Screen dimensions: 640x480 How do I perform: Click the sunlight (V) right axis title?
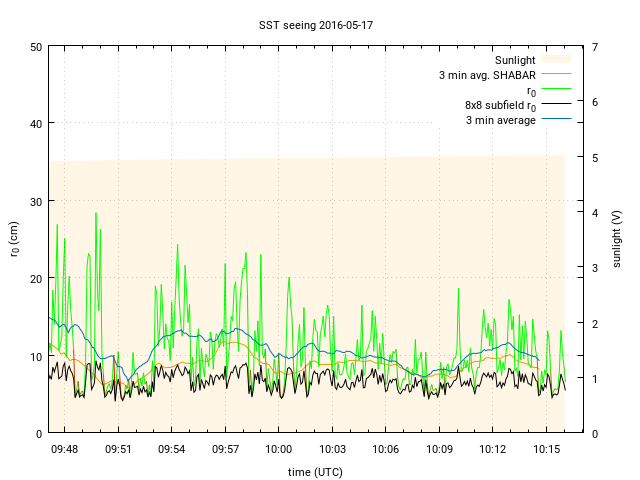[618, 240]
